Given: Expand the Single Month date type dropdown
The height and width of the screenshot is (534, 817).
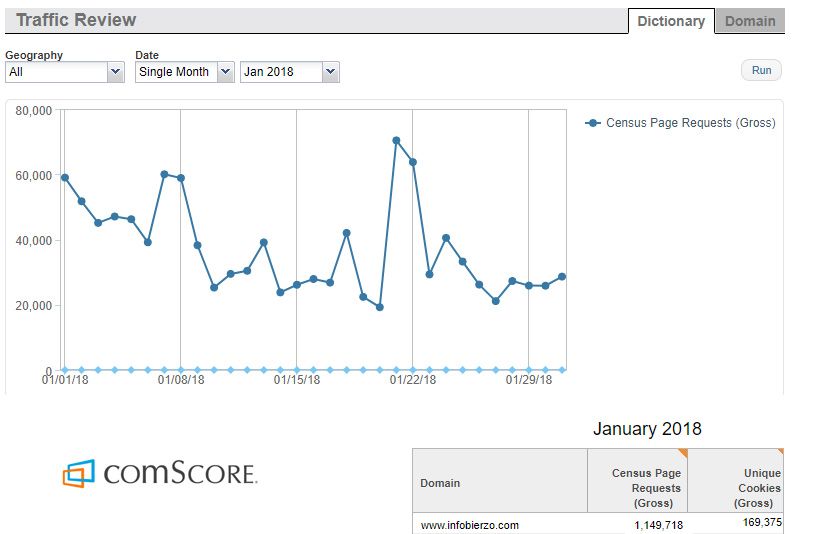Looking at the screenshot, I should (185, 72).
